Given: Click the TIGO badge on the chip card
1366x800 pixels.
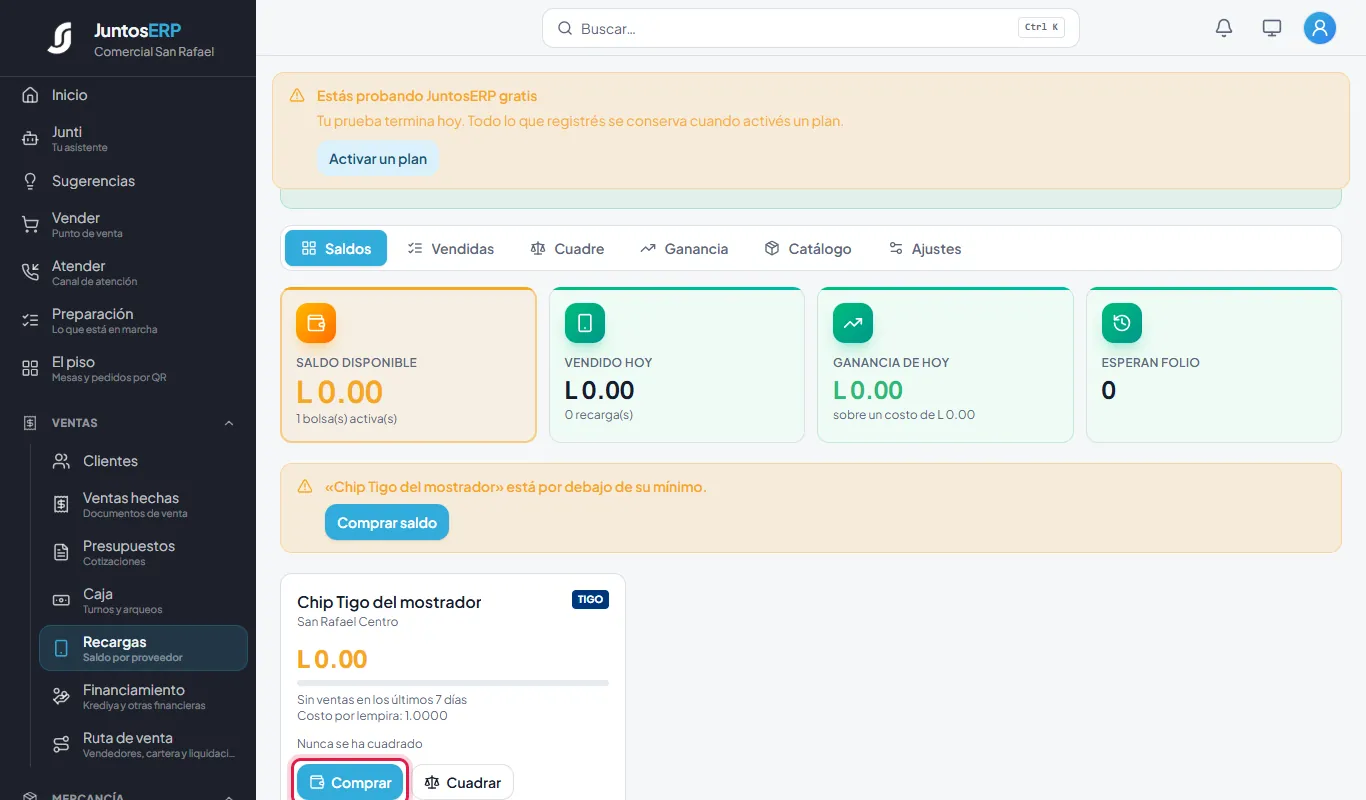Looking at the screenshot, I should (x=590, y=599).
